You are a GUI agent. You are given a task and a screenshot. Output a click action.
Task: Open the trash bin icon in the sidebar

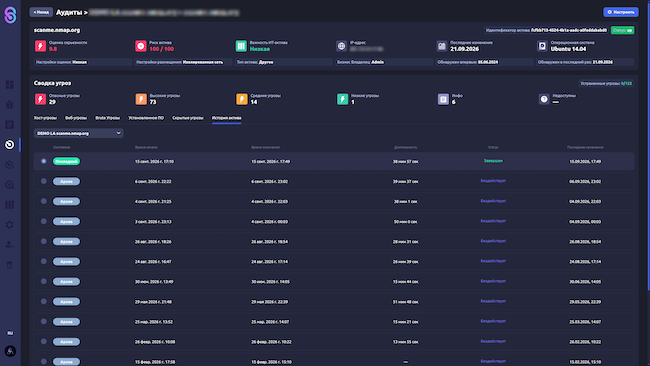[x=10, y=265]
